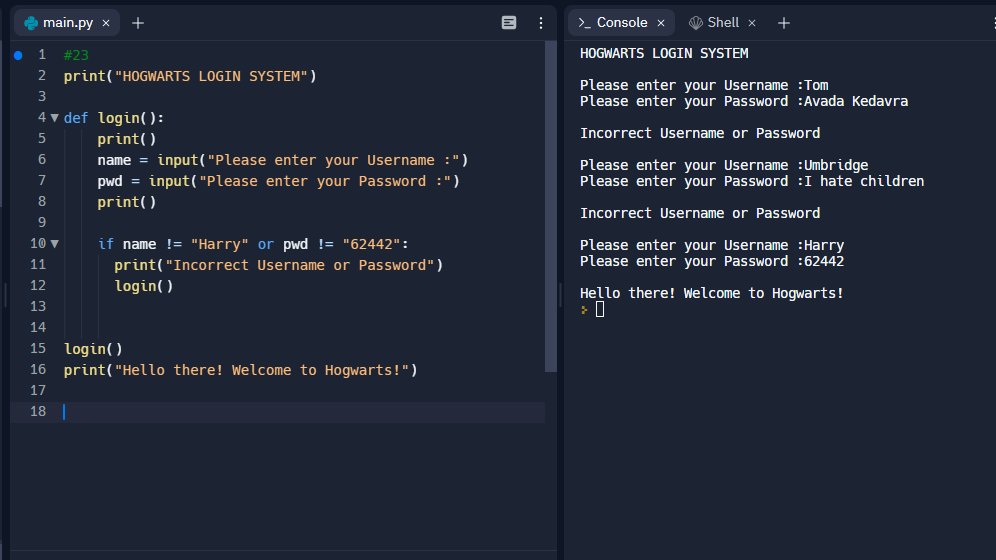Toggle the breakpoint dot on line 1
Image resolution: width=996 pixels, height=560 pixels.
pos(18,55)
